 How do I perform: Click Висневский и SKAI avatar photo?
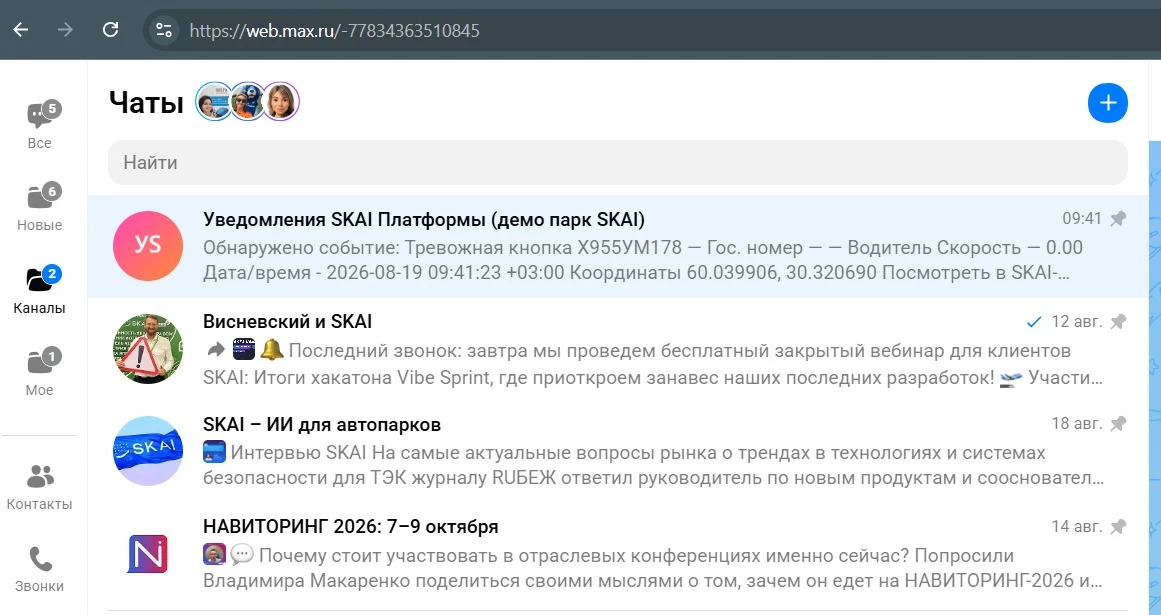coord(148,349)
